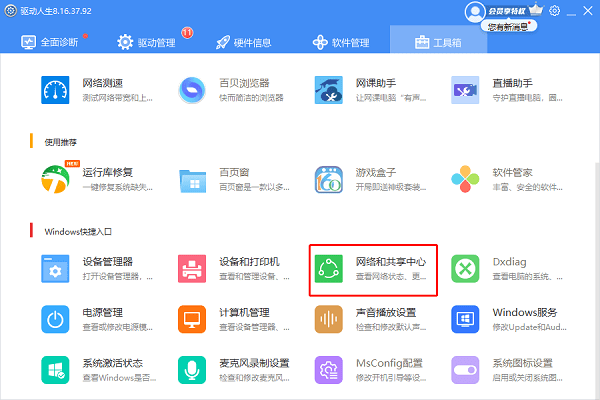The height and width of the screenshot is (400, 600).
Task: Open the 网络和共享中心 green icon
Action: (329, 269)
